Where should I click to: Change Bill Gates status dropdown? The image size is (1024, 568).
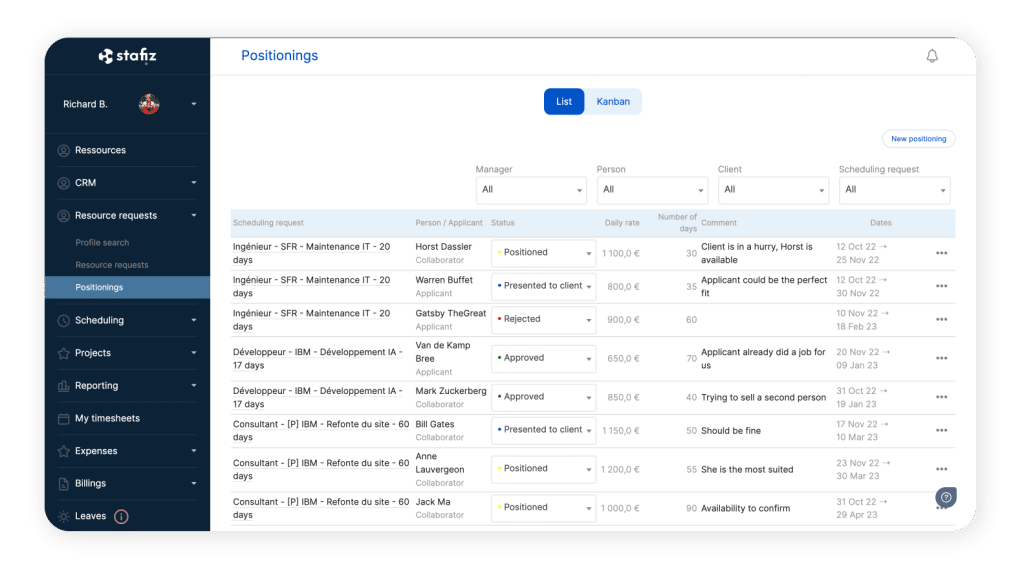tap(543, 430)
